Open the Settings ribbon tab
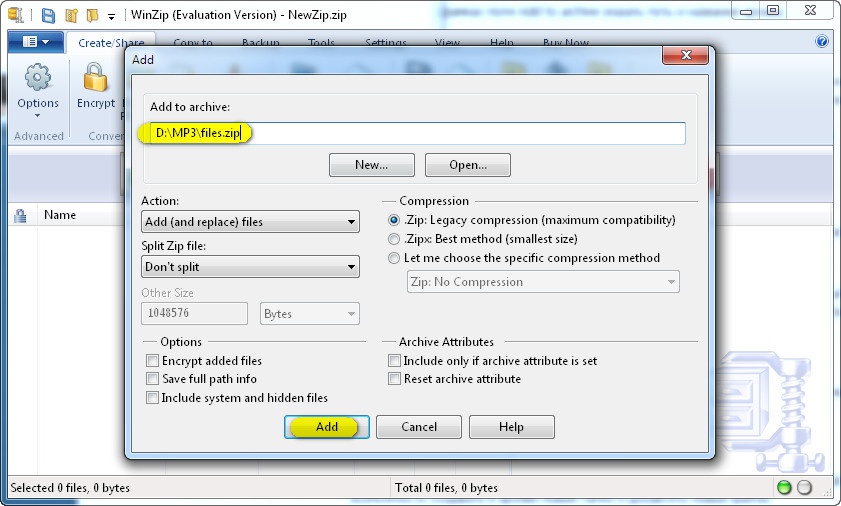Viewport: 841px width, 506px height. [x=386, y=42]
